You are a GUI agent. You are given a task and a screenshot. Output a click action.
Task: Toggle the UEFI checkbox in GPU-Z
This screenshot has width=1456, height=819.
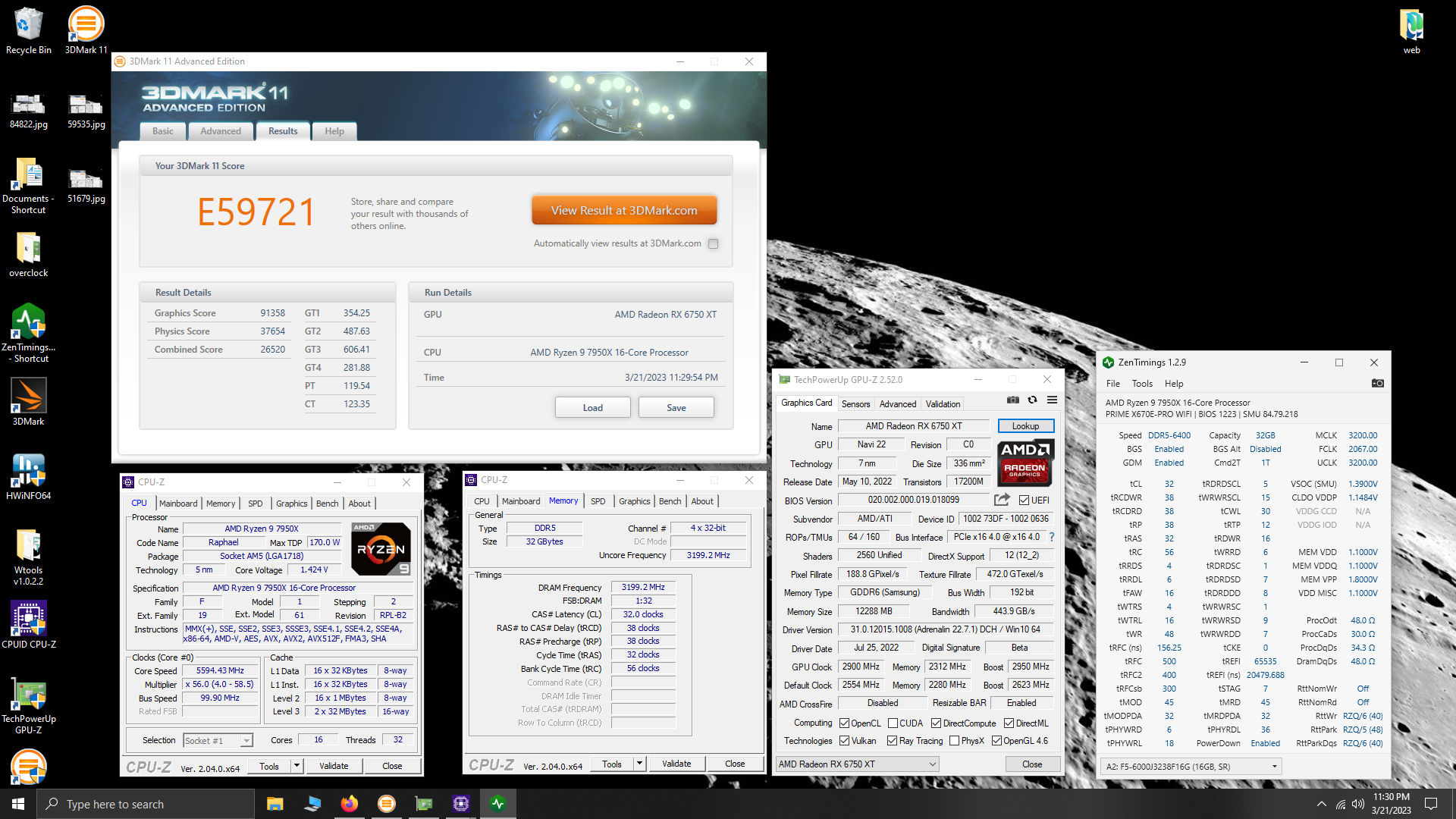(1024, 500)
